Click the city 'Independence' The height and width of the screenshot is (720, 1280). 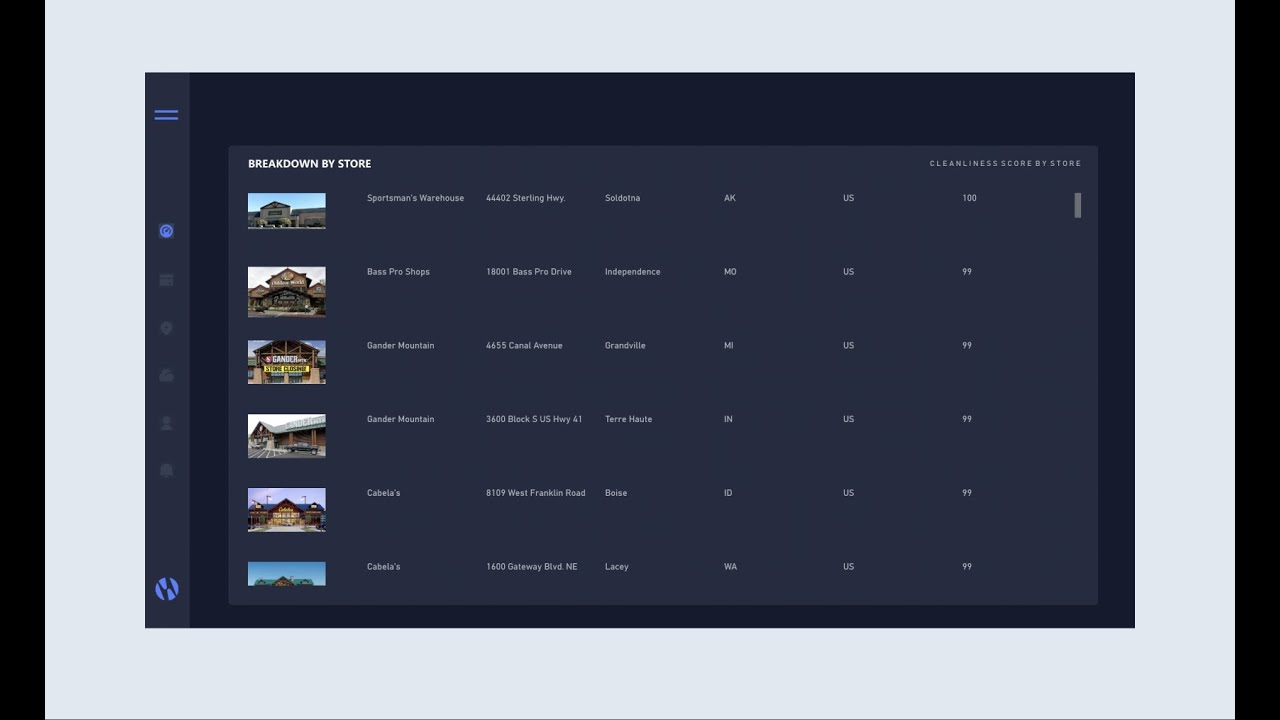[x=632, y=272]
